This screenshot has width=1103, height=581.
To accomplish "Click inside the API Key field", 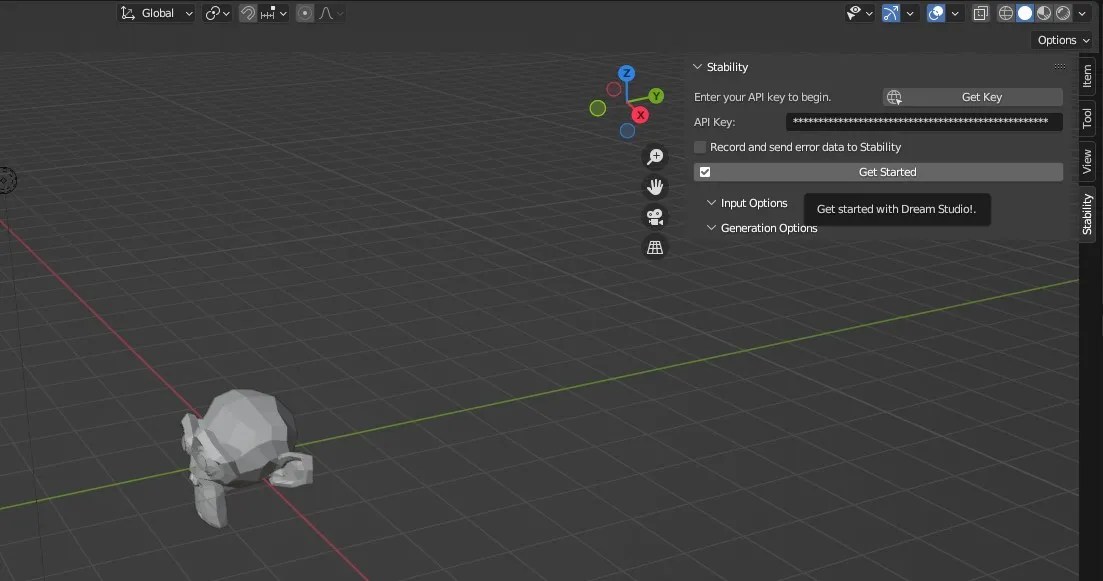I will pyautogui.click(x=922, y=121).
